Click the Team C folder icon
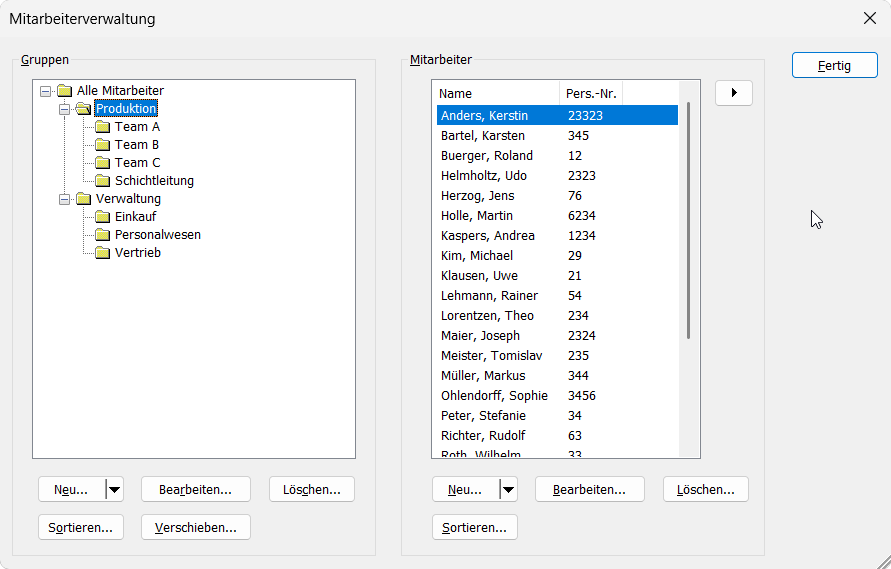Screen dimensions: 891x569 click(x=102, y=163)
